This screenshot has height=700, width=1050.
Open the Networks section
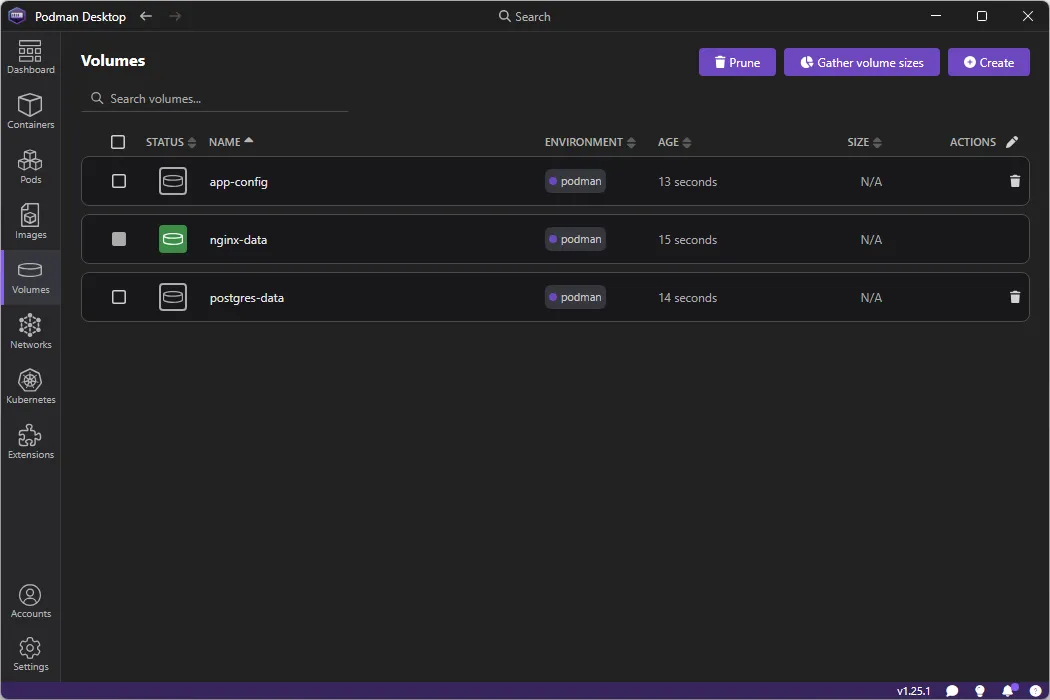click(30, 330)
